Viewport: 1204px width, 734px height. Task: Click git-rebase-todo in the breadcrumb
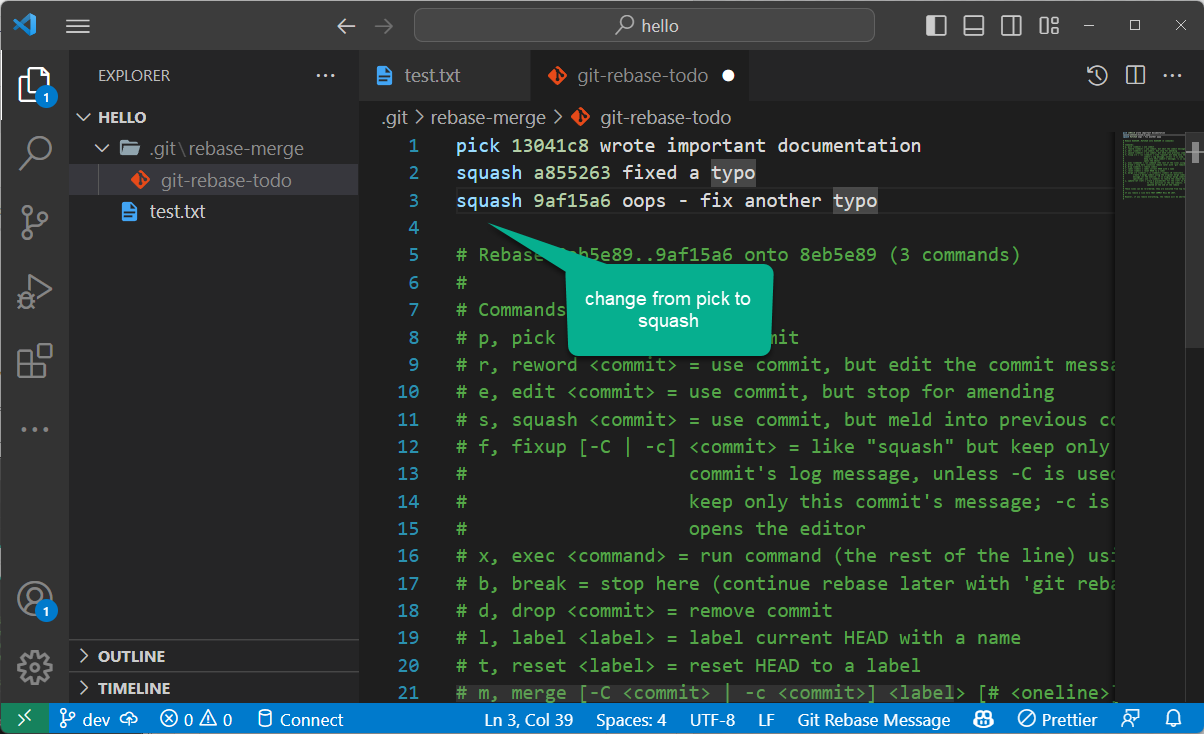click(651, 117)
